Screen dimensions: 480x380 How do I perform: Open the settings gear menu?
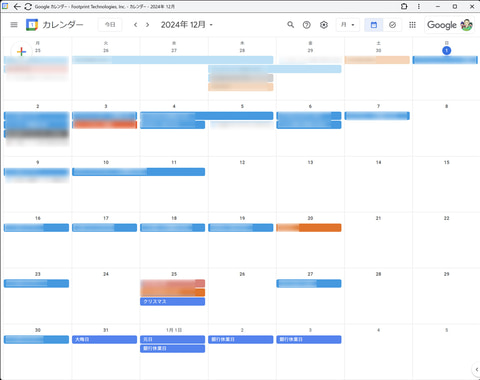324,25
